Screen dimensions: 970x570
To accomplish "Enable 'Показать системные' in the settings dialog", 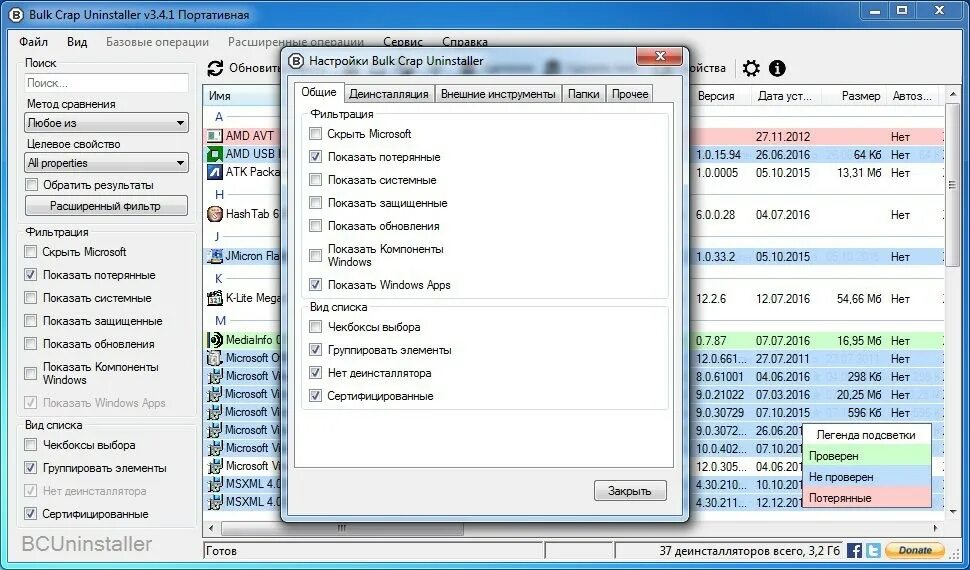I will click(x=315, y=180).
